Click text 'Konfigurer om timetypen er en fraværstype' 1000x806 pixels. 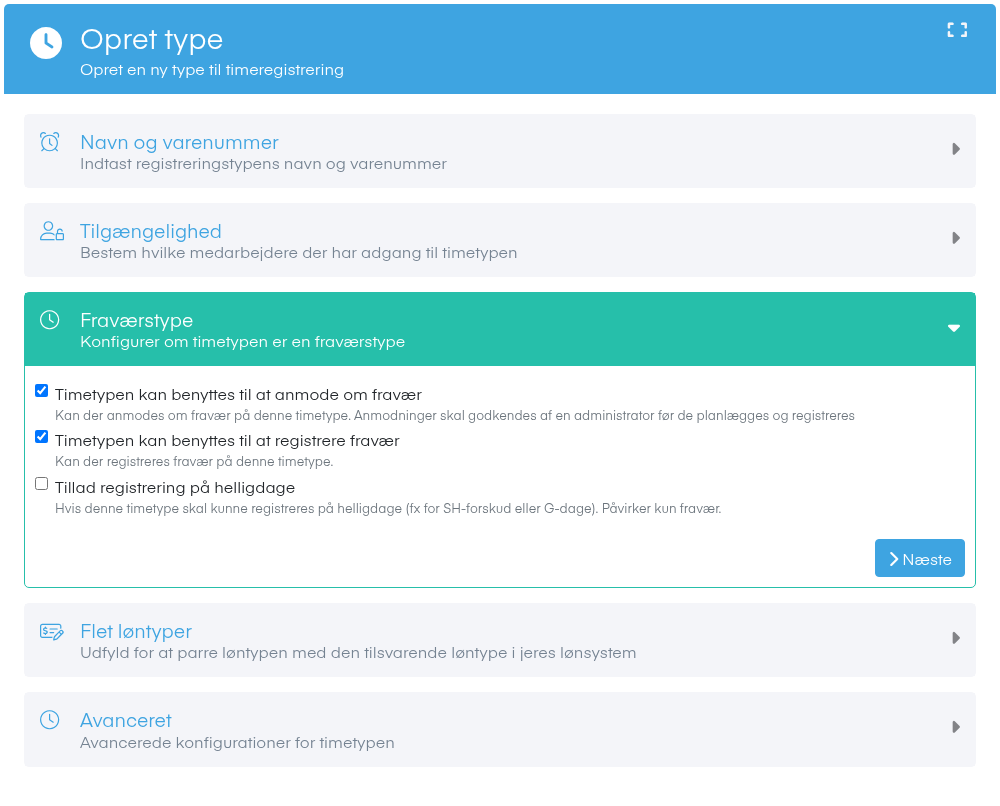tap(242, 342)
